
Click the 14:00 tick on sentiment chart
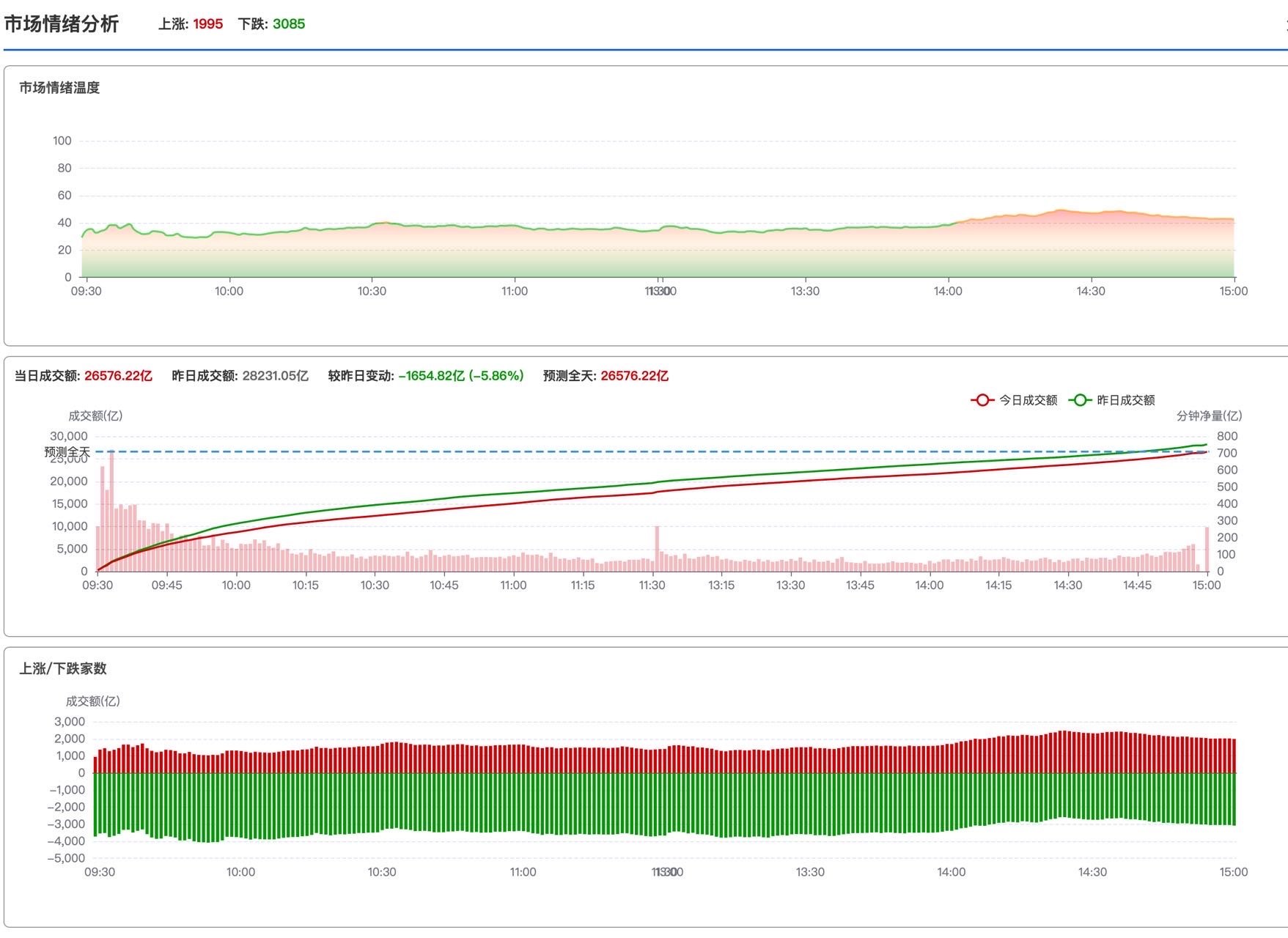tap(948, 291)
